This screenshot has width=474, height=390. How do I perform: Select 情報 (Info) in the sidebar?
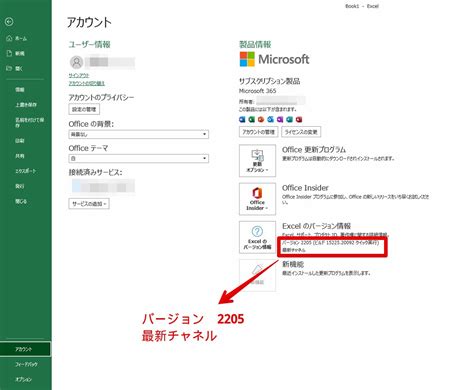[x=20, y=89]
